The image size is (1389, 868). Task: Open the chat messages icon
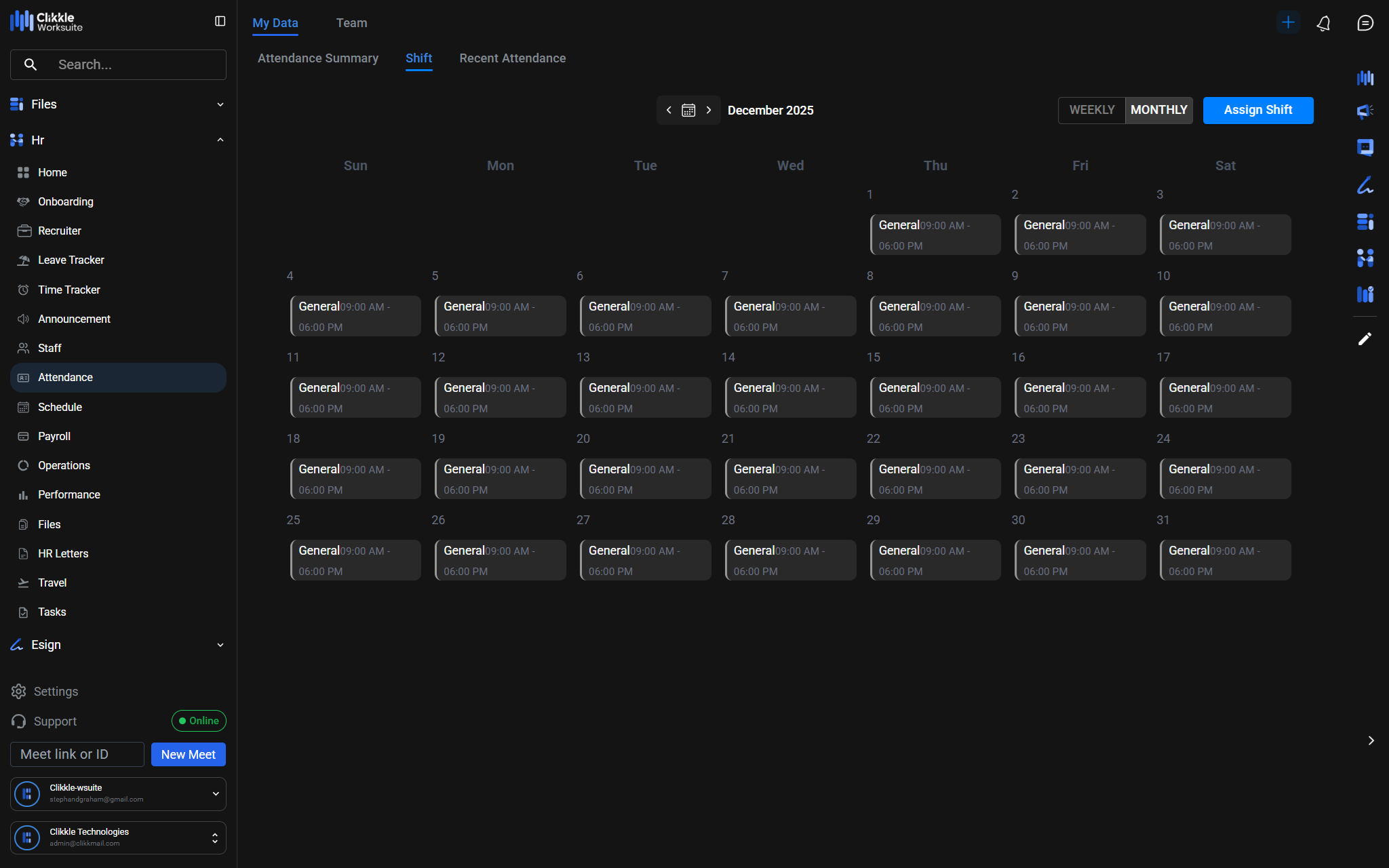(1365, 23)
